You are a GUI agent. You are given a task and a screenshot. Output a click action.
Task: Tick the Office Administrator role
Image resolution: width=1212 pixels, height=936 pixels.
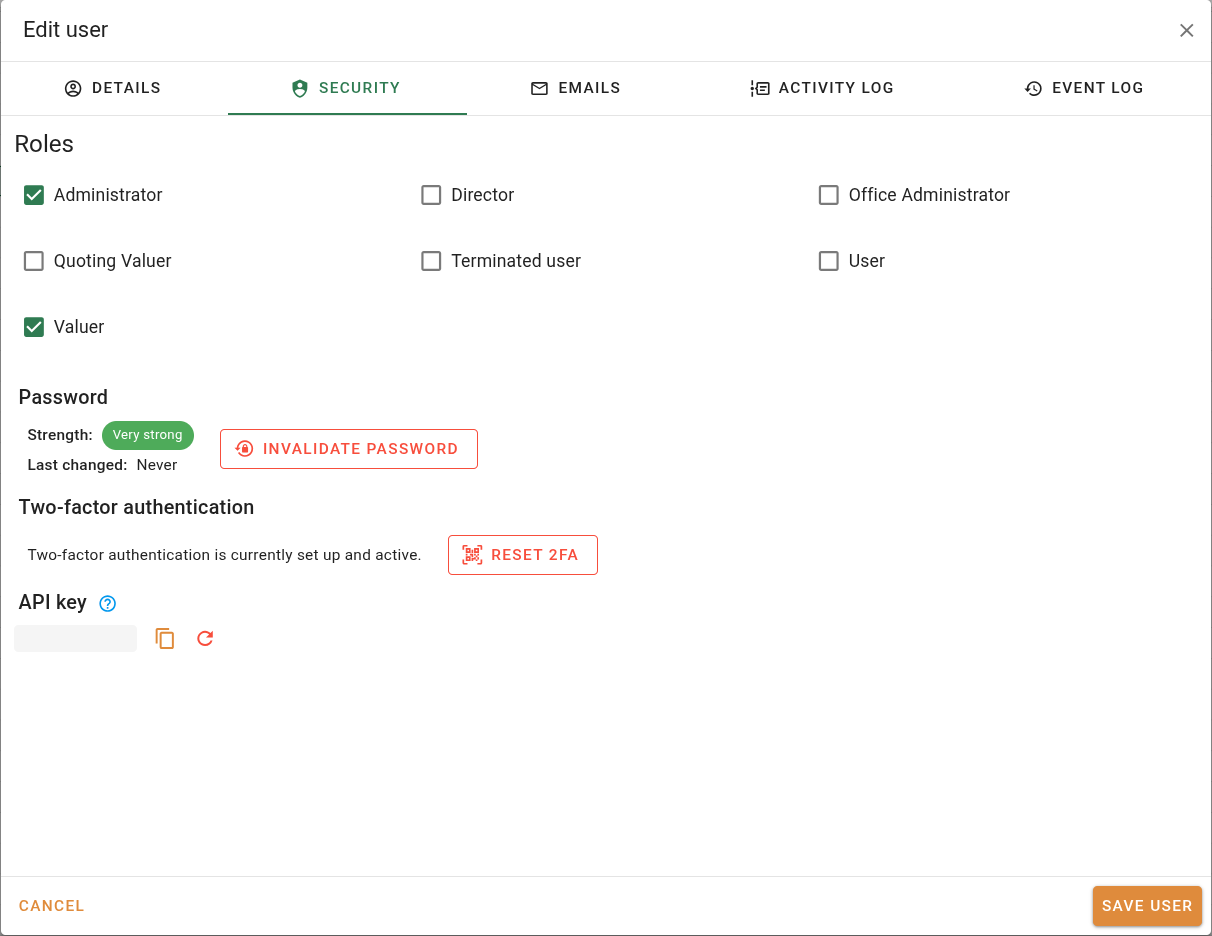(828, 195)
